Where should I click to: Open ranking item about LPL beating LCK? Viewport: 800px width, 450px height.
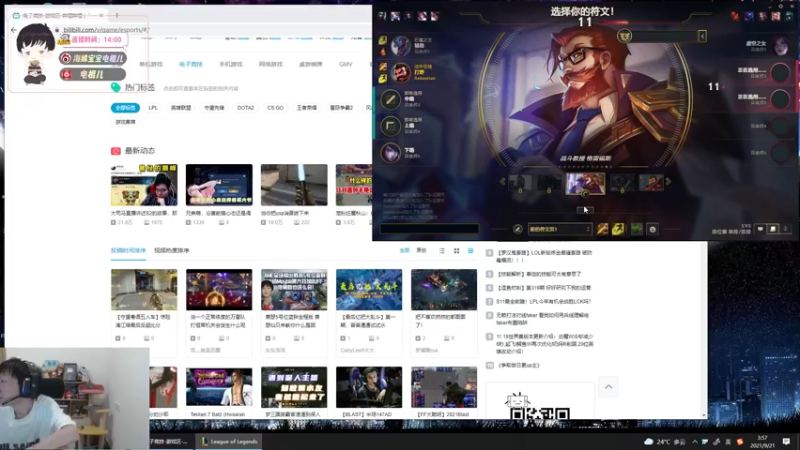(x=543, y=302)
